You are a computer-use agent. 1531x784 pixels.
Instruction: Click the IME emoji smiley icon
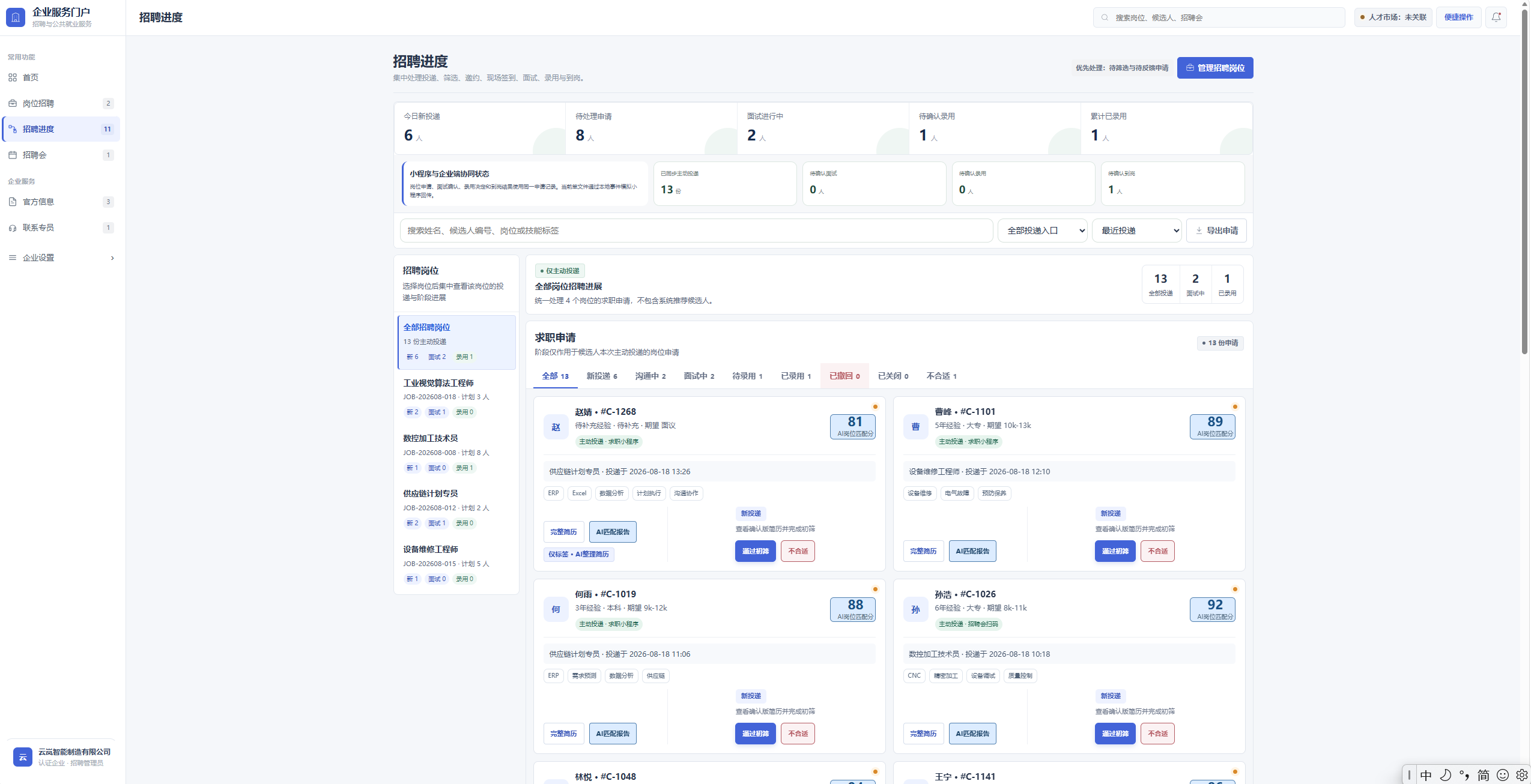1503,775
